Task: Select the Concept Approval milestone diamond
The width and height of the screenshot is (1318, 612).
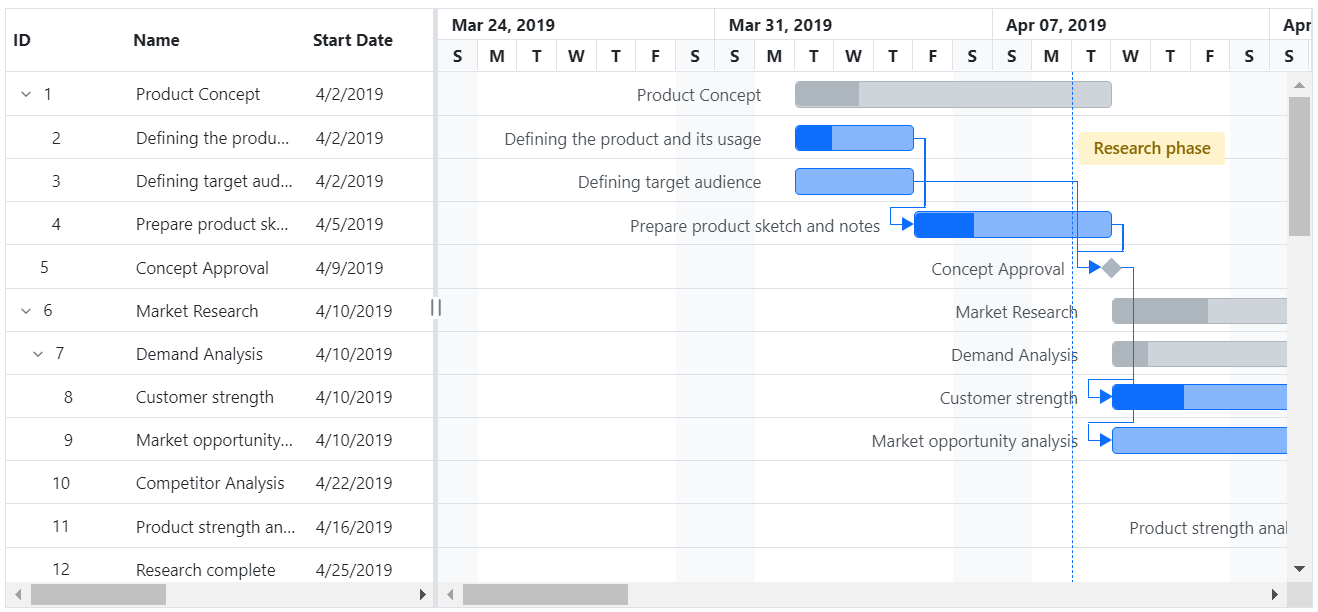Action: (1110, 267)
